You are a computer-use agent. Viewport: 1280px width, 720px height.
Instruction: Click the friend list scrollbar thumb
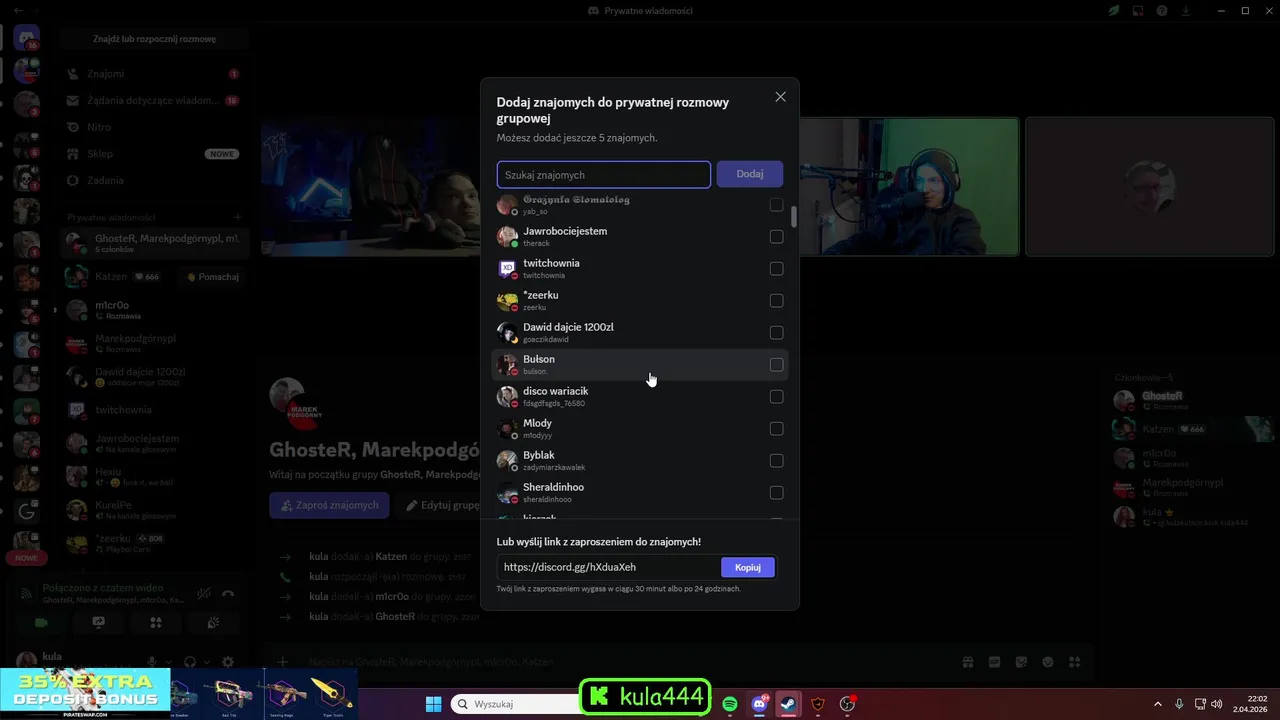click(794, 217)
